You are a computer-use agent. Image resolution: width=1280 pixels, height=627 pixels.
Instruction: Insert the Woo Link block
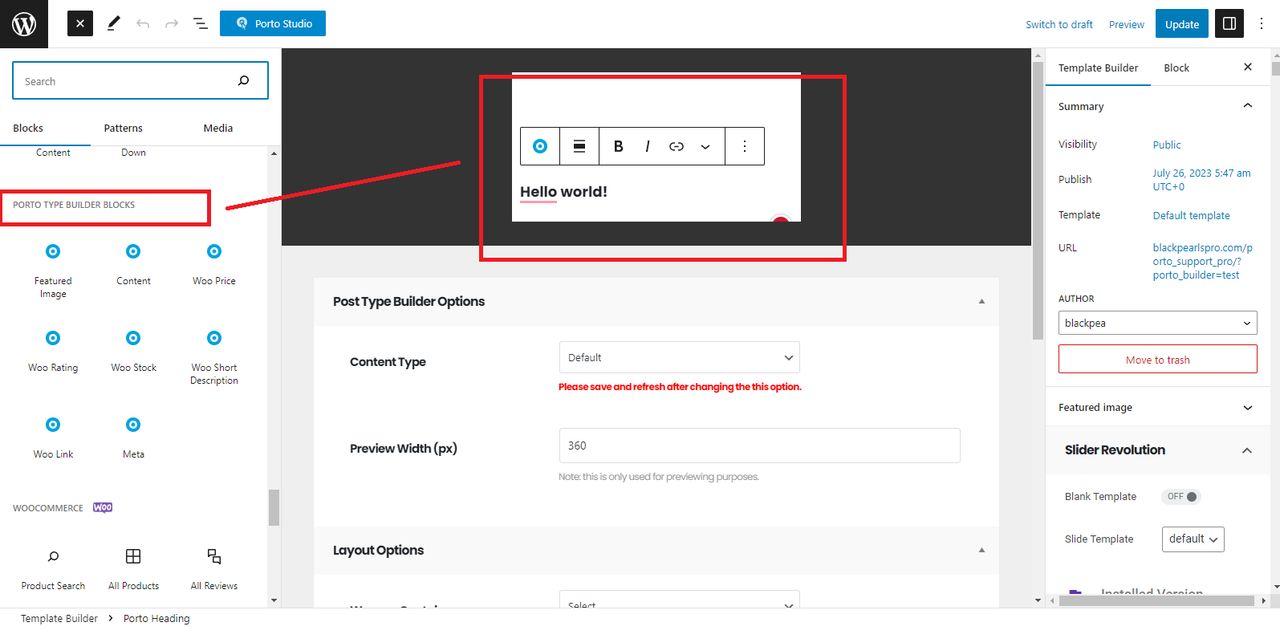53,438
